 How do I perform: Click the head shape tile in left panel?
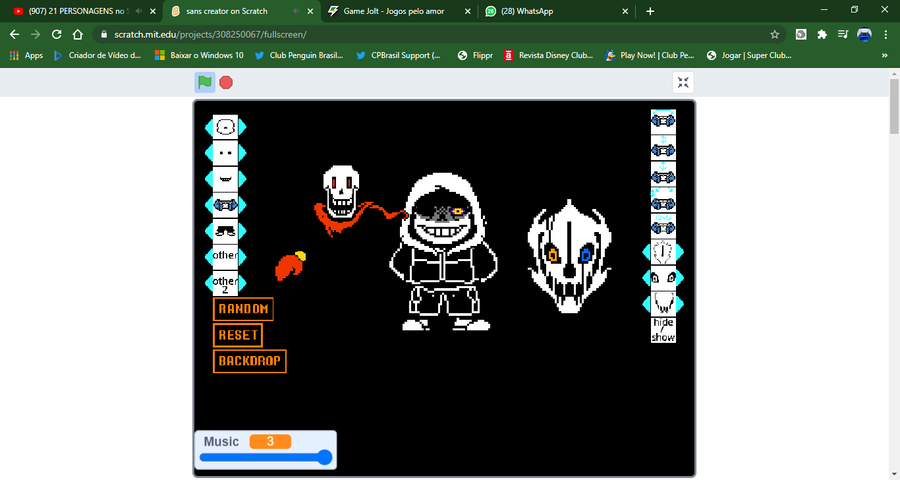(225, 127)
